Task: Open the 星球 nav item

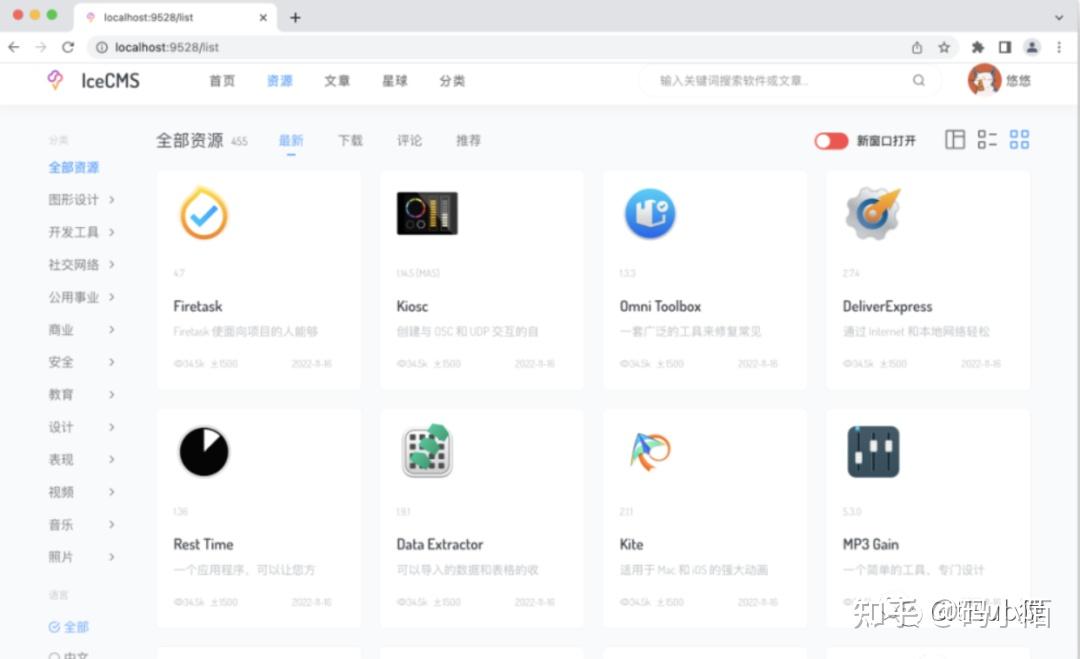Action: pos(395,81)
